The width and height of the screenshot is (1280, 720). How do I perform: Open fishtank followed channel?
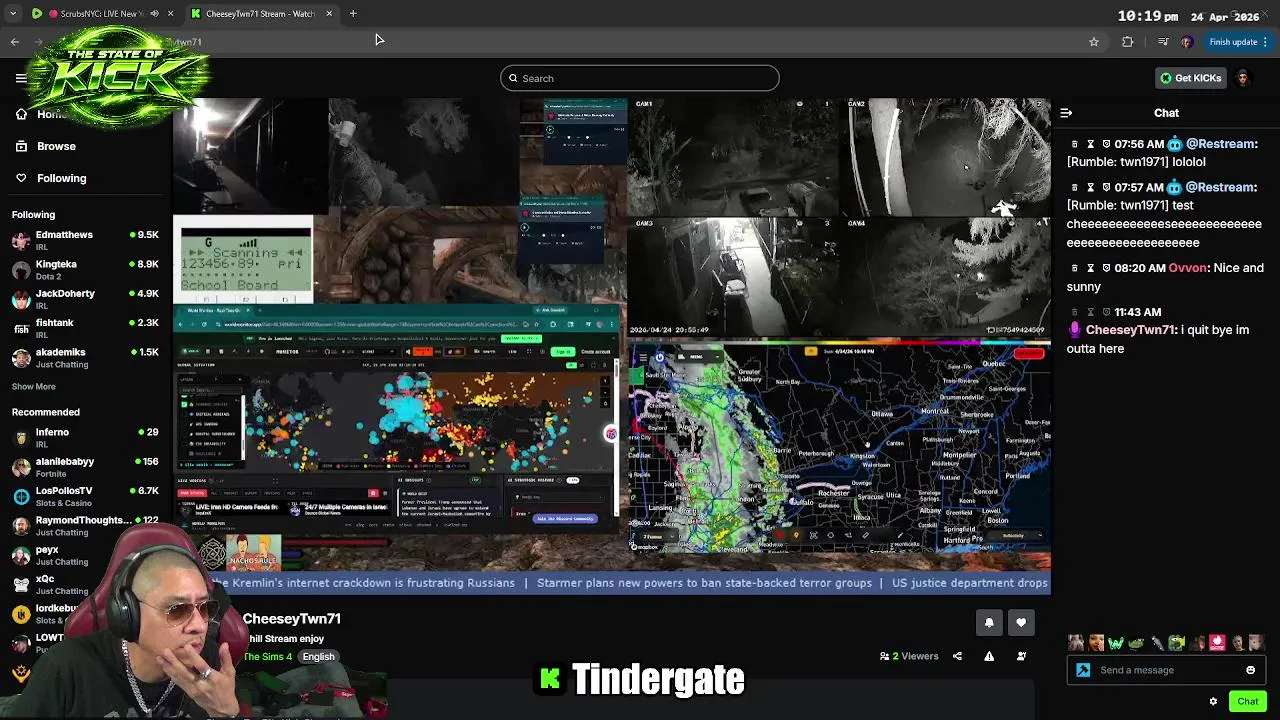point(85,328)
